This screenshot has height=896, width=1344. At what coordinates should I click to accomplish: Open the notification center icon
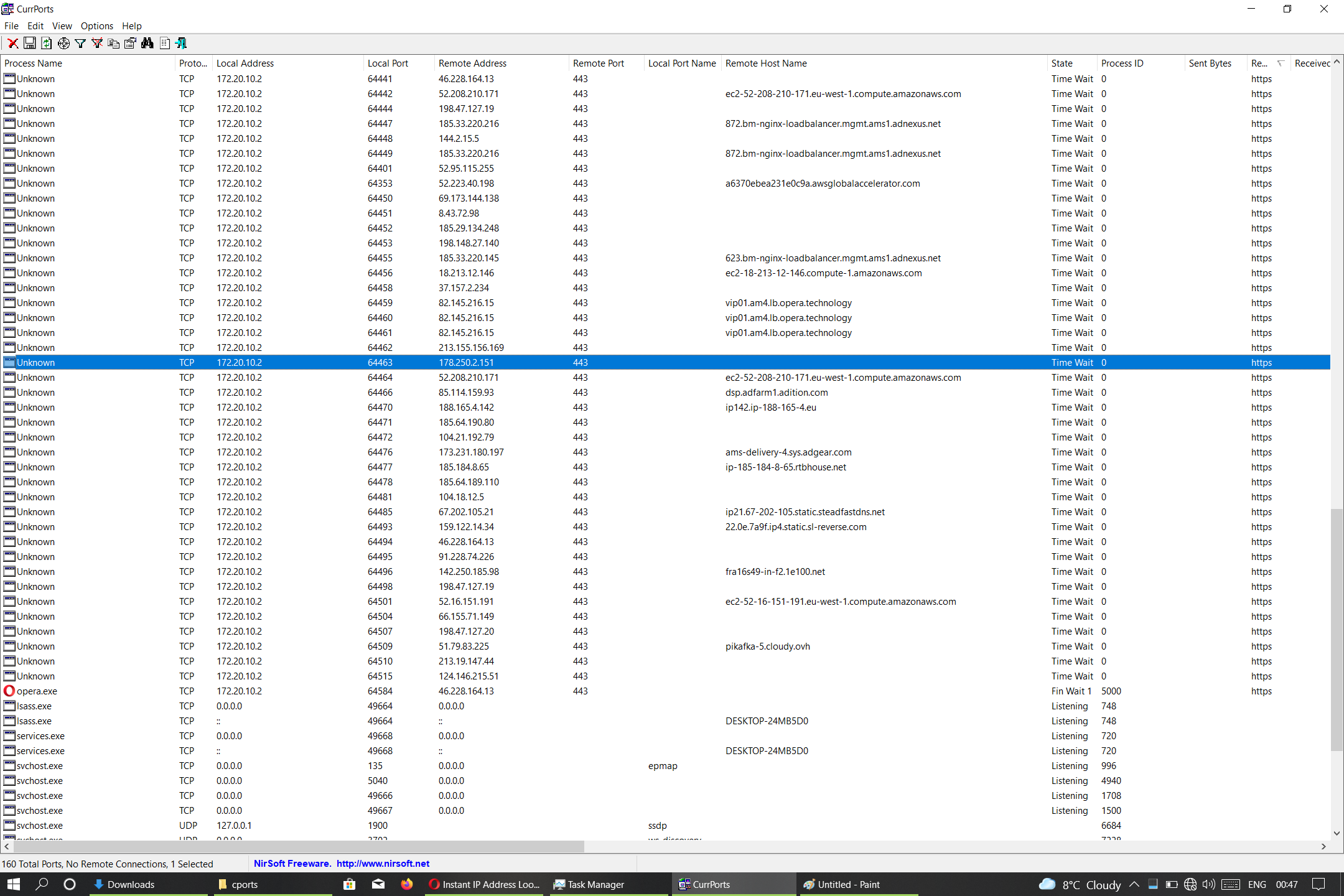pyautogui.click(x=1318, y=884)
